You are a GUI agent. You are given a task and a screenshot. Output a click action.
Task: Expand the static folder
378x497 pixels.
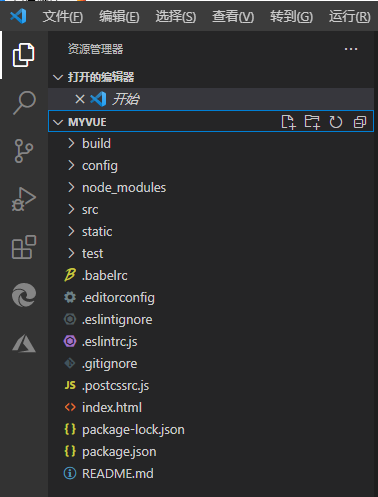71,231
